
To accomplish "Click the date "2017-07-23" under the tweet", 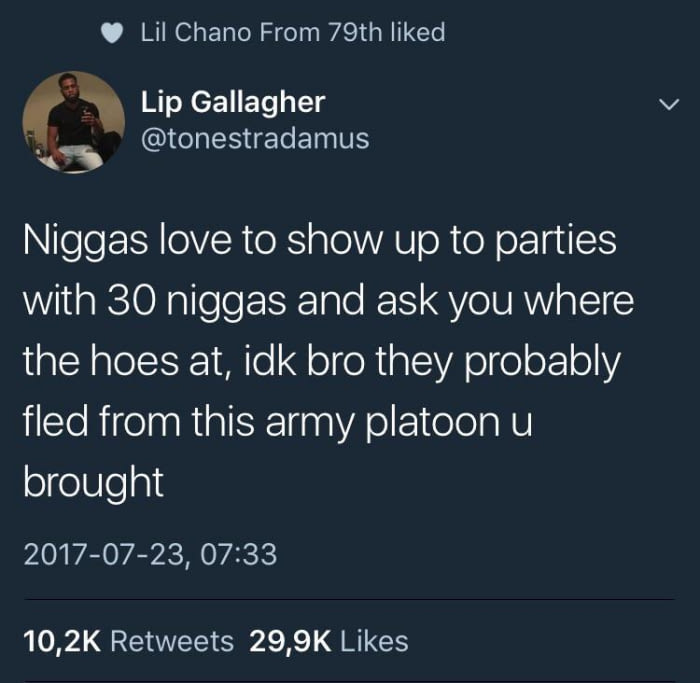I will click(x=104, y=554).
